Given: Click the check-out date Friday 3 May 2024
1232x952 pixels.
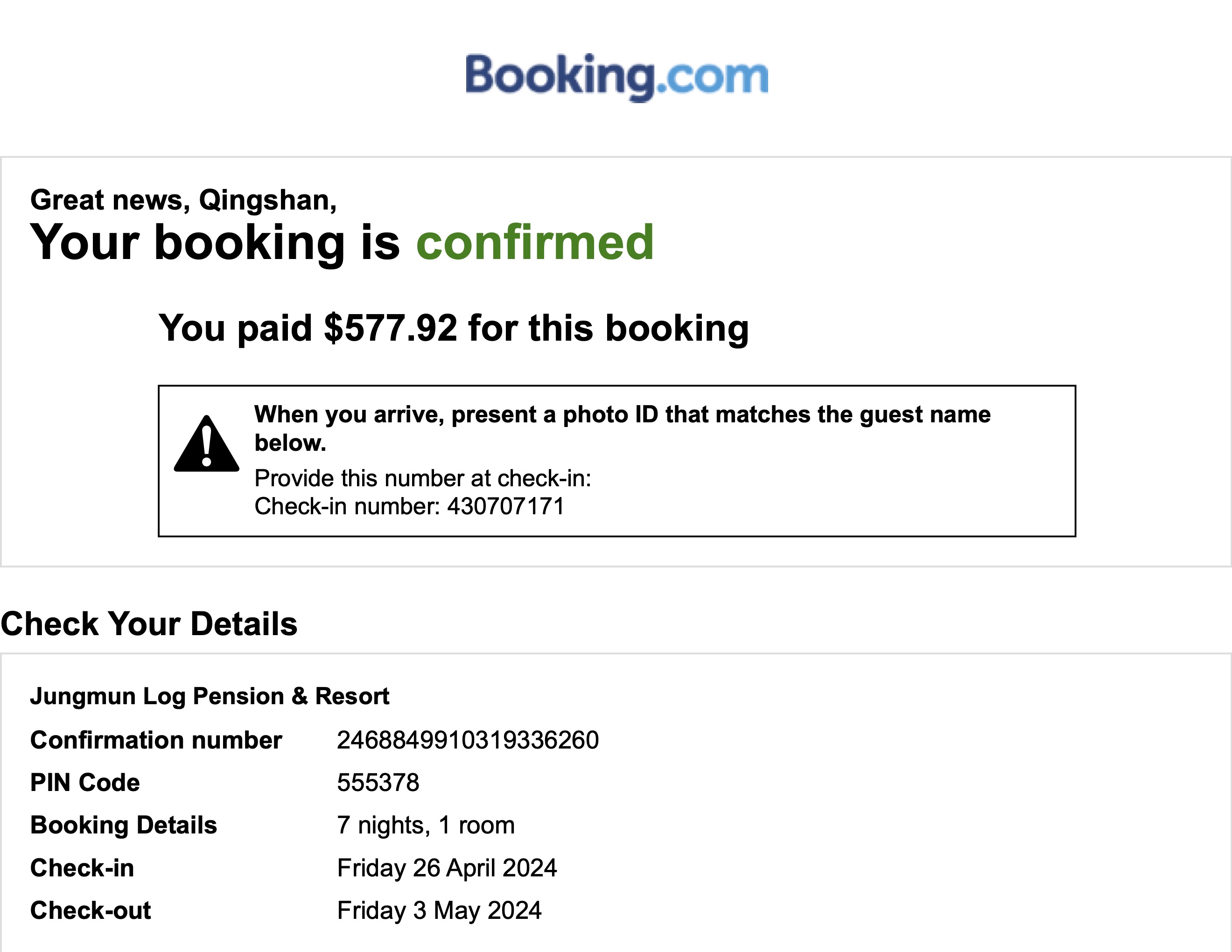Looking at the screenshot, I should pyautogui.click(x=439, y=911).
